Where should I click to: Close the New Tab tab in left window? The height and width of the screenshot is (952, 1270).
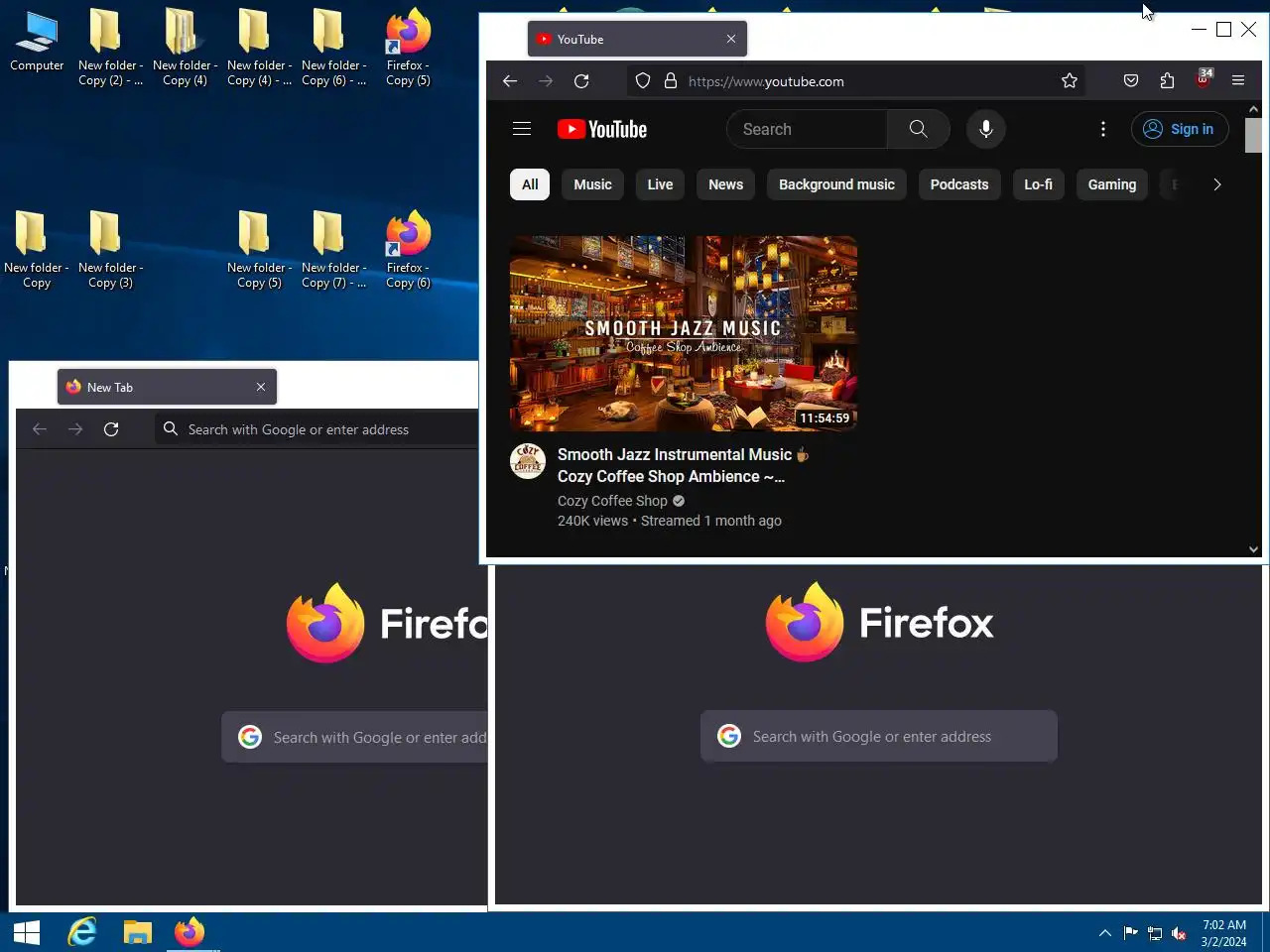261,387
